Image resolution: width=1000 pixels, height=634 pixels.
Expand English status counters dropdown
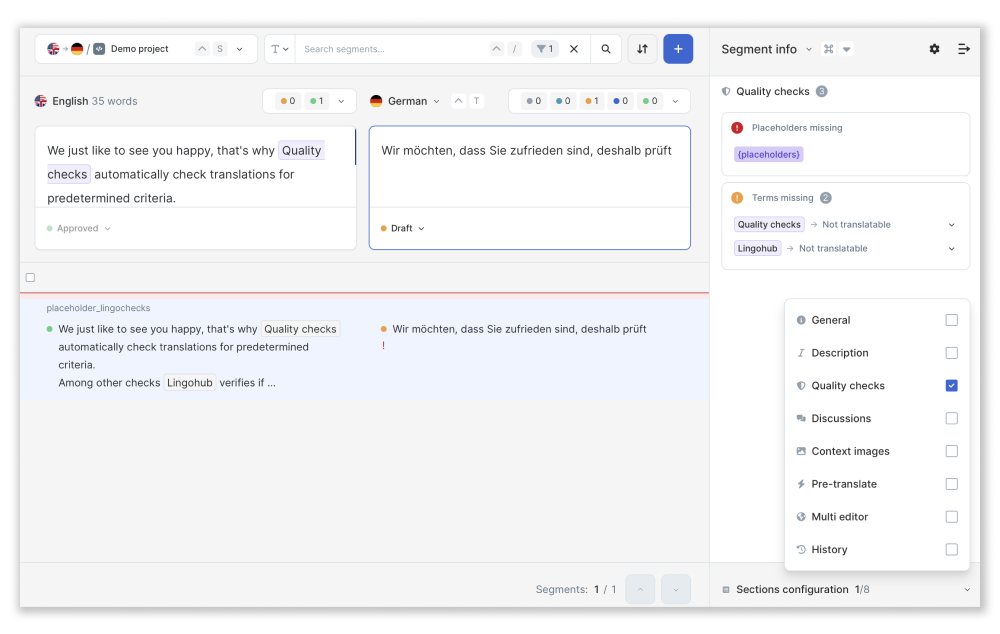click(341, 101)
